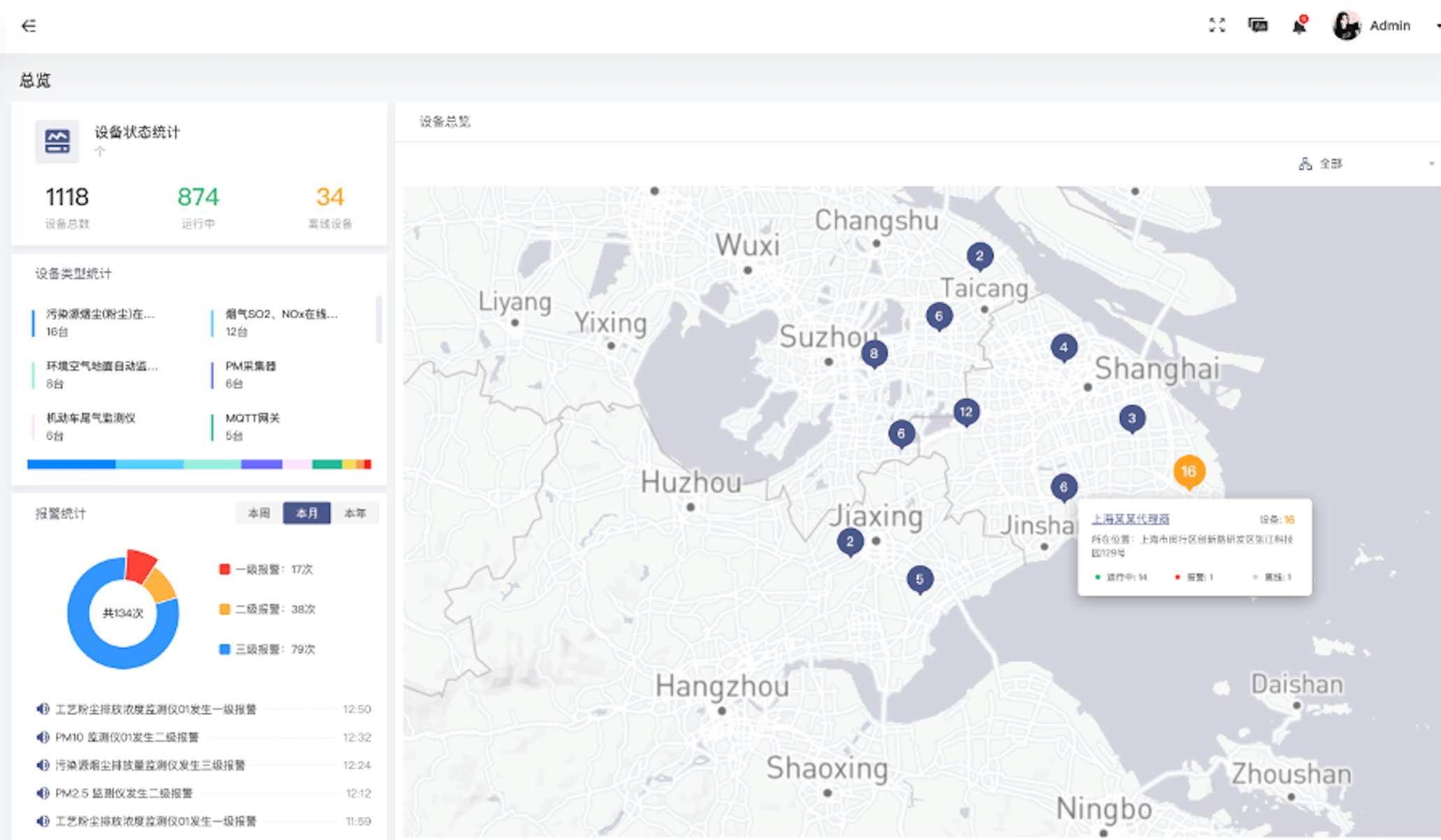Click the orange 16 map marker
Image resolution: width=1441 pixels, height=840 pixels.
(x=1188, y=472)
